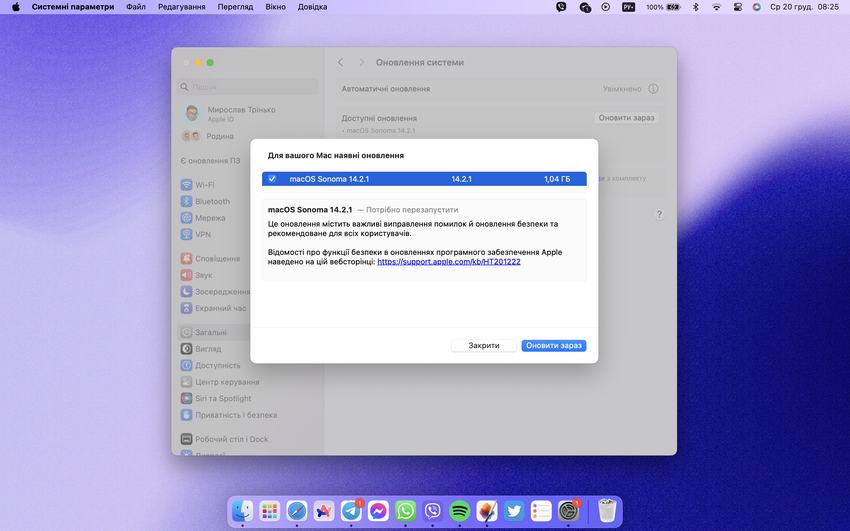The height and width of the screenshot is (531, 850).
Task: Open Safari from the Dock
Action: [297, 511]
